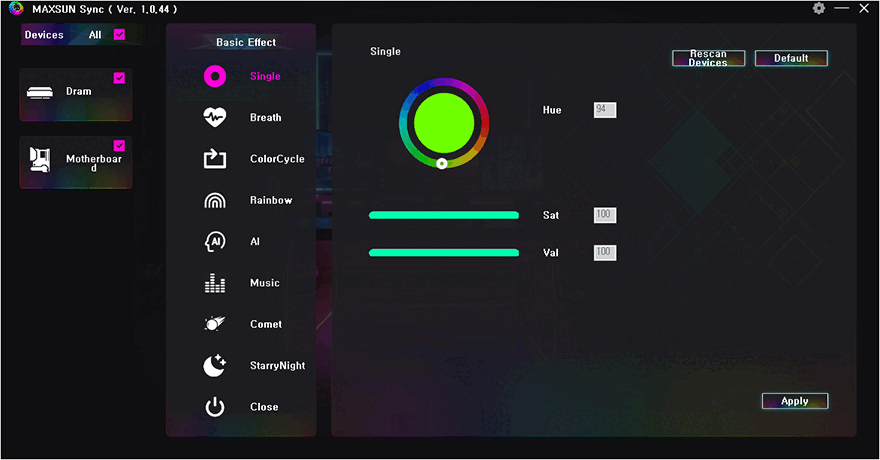Click the Basic Effect header

pyautogui.click(x=246, y=42)
